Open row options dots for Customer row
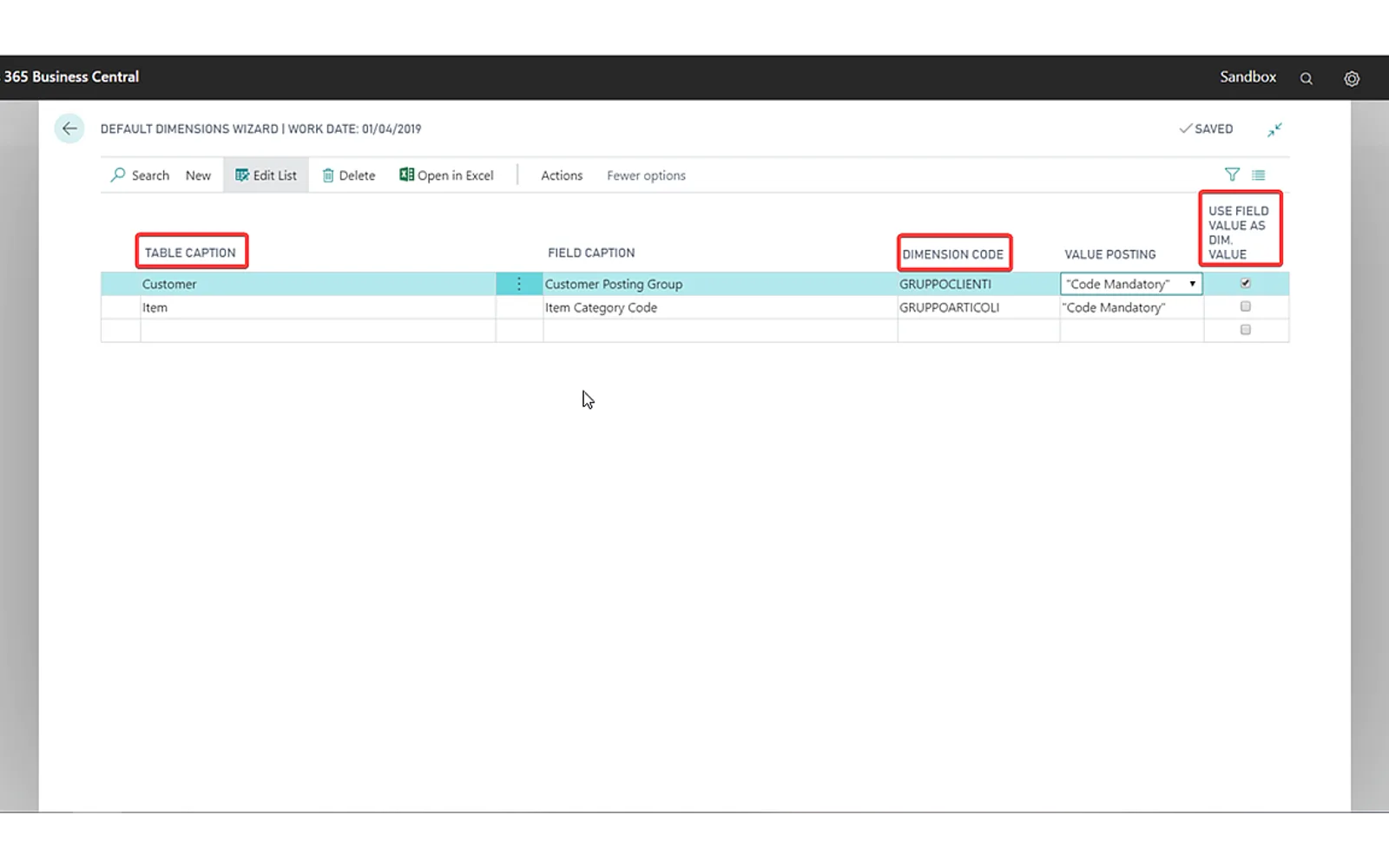 [519, 284]
